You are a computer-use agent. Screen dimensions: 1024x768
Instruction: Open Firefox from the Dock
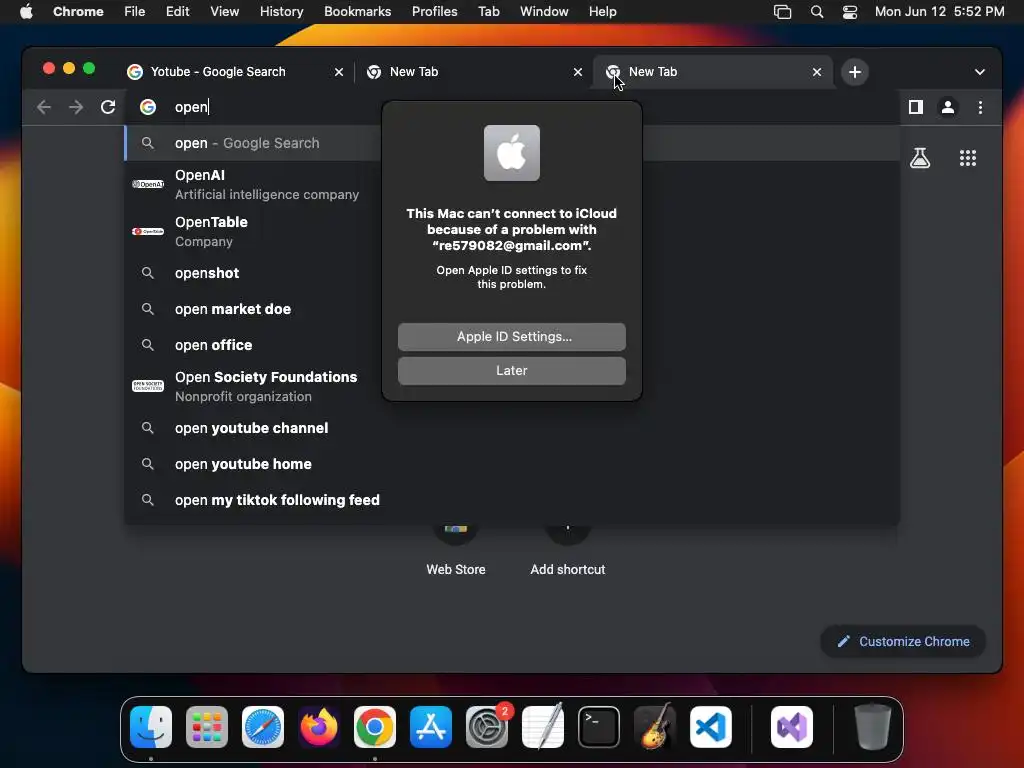pyautogui.click(x=319, y=727)
